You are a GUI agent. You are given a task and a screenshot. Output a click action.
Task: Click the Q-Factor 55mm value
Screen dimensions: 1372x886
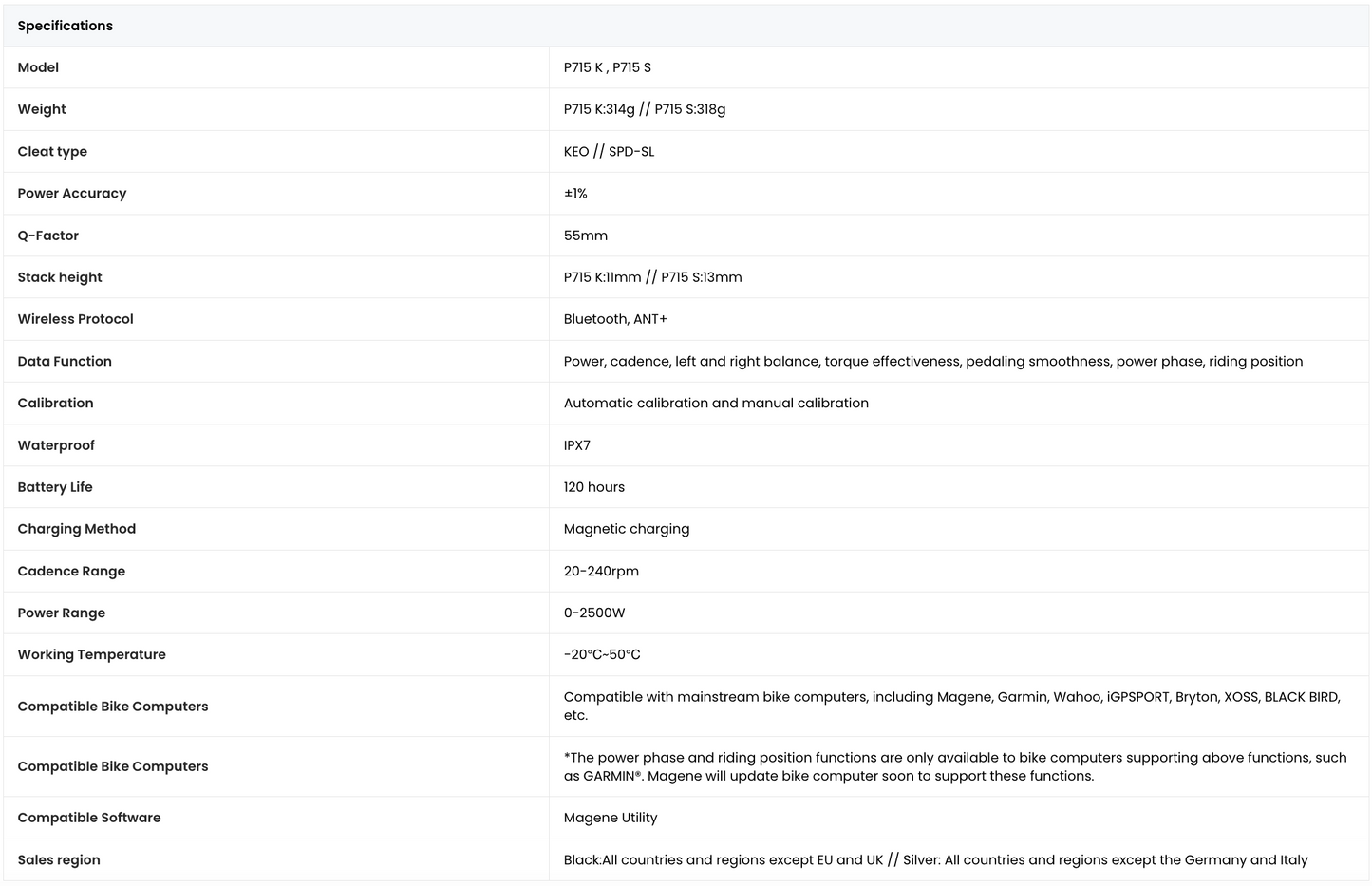click(585, 236)
